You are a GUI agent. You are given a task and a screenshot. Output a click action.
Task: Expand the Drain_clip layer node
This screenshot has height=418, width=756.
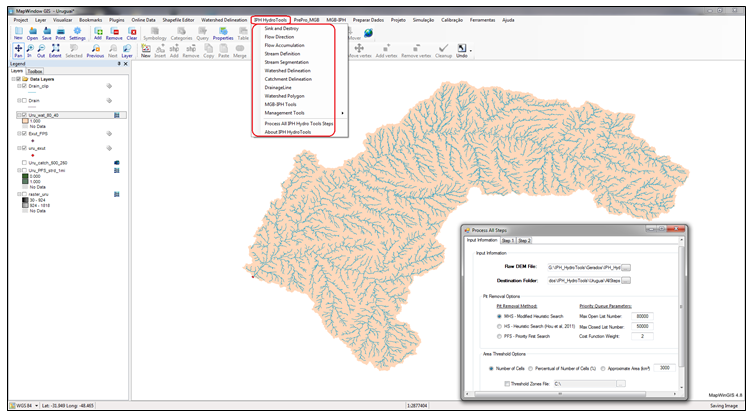[19, 86]
